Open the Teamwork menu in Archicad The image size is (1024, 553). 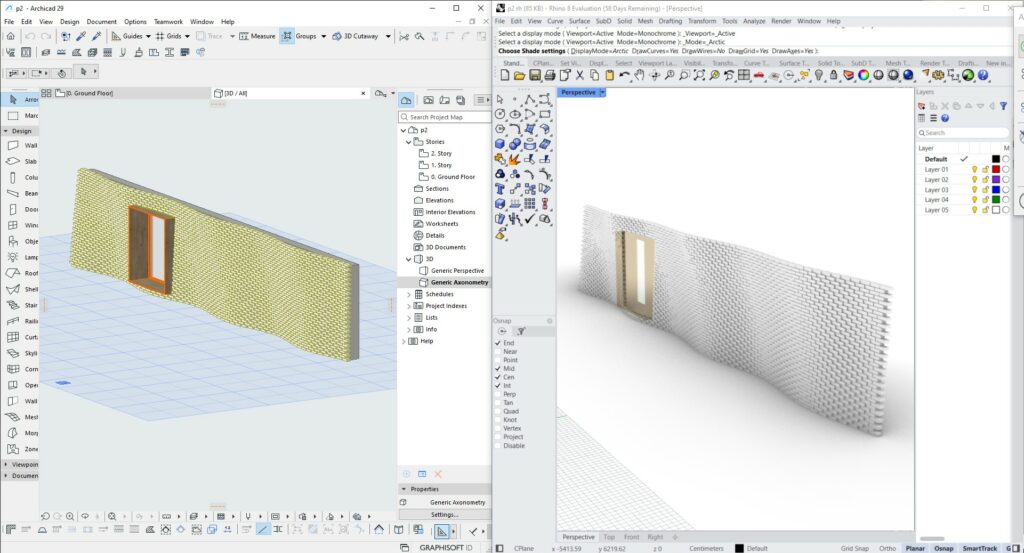pos(167,21)
